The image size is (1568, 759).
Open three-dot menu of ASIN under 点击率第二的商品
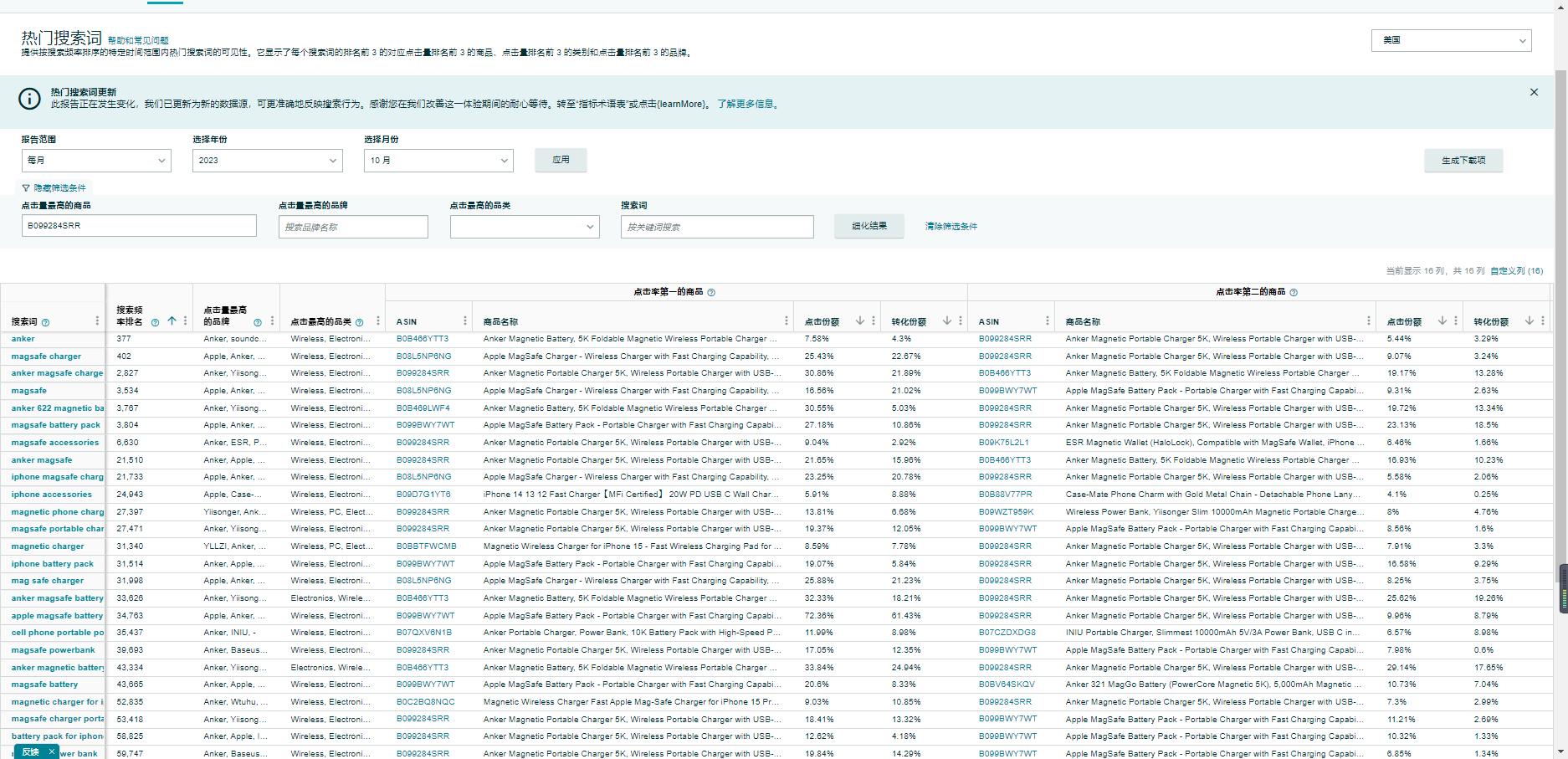(x=1047, y=321)
